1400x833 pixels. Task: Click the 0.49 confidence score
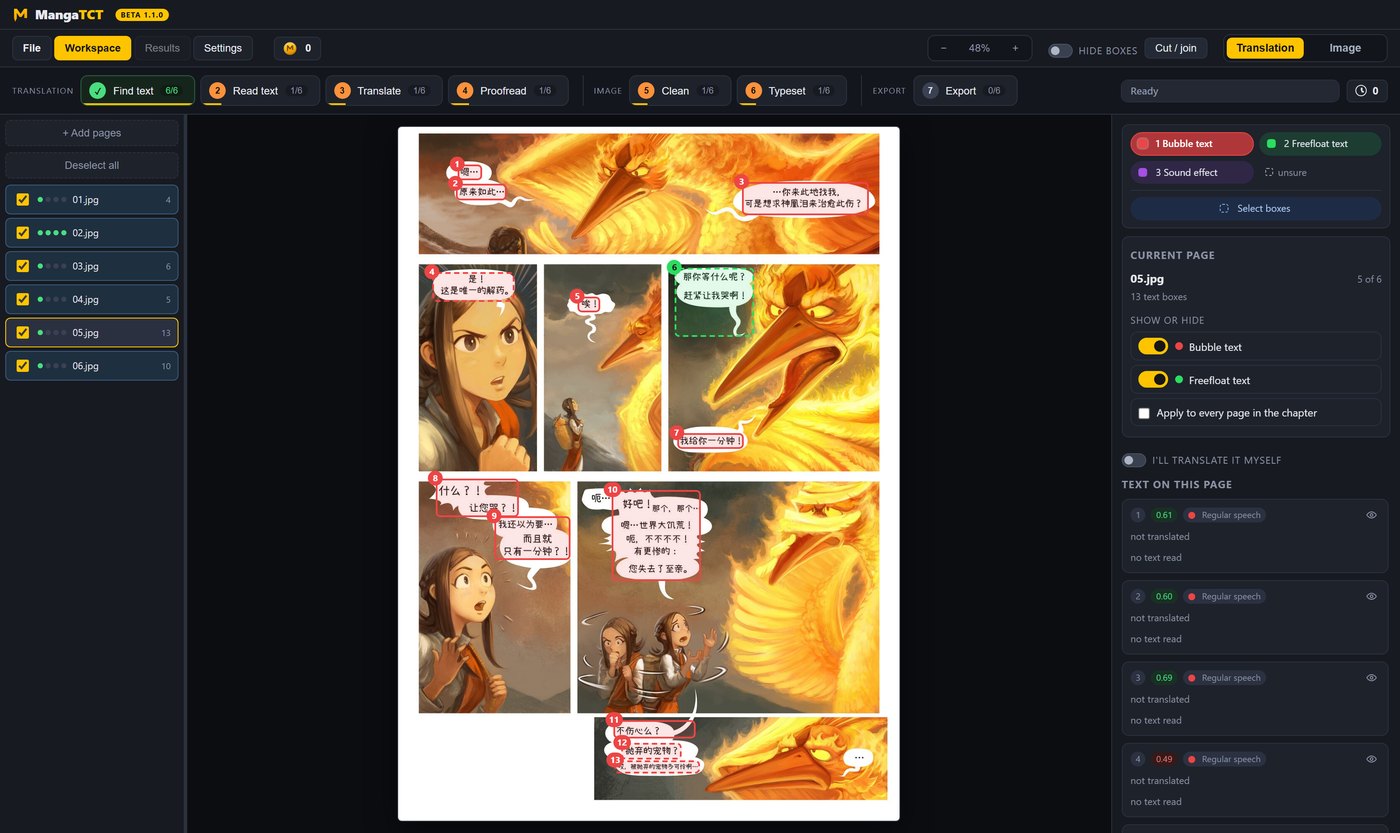(x=1164, y=759)
